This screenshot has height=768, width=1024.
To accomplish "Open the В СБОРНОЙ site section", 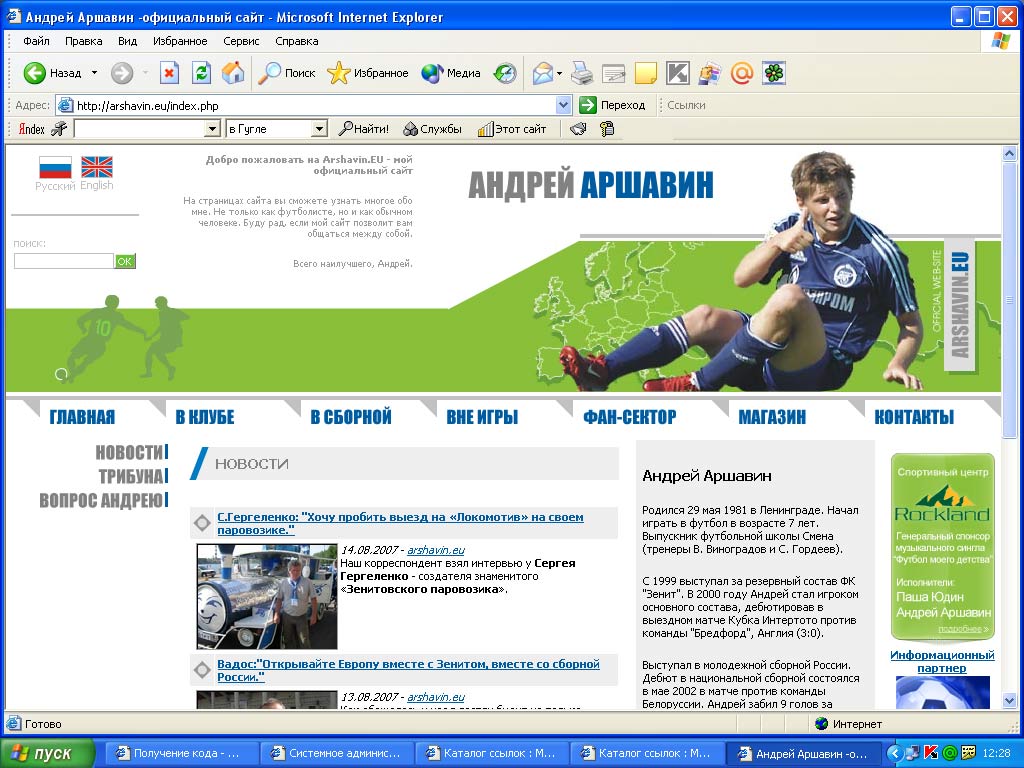I will click(351, 417).
